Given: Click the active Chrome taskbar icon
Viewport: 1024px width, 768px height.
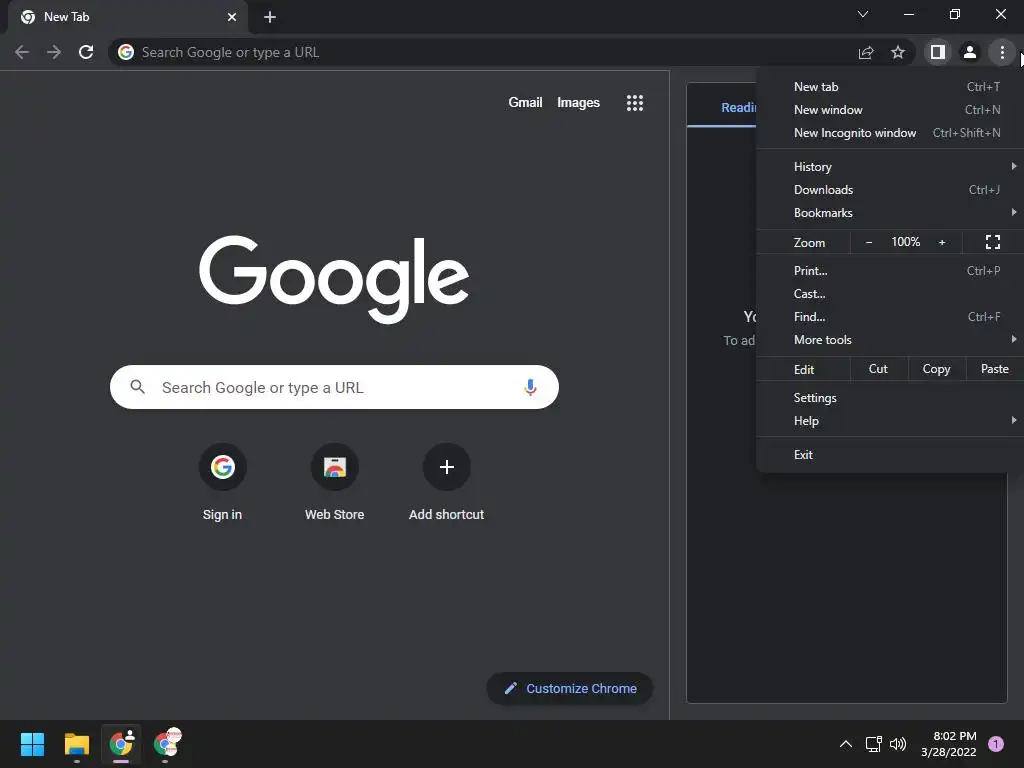Looking at the screenshot, I should point(121,744).
